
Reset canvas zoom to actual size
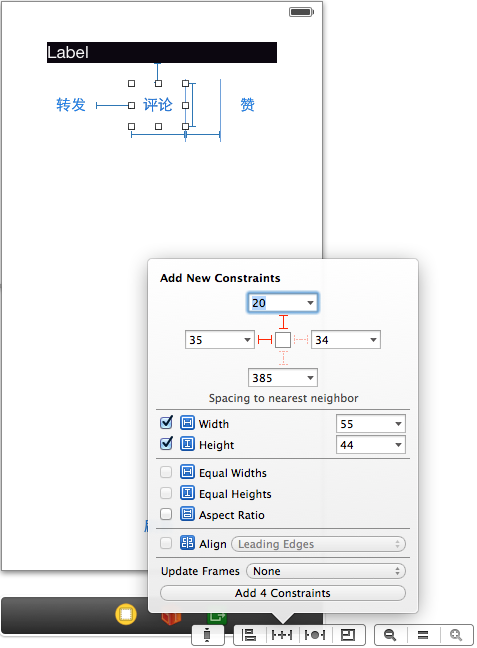coord(423,635)
